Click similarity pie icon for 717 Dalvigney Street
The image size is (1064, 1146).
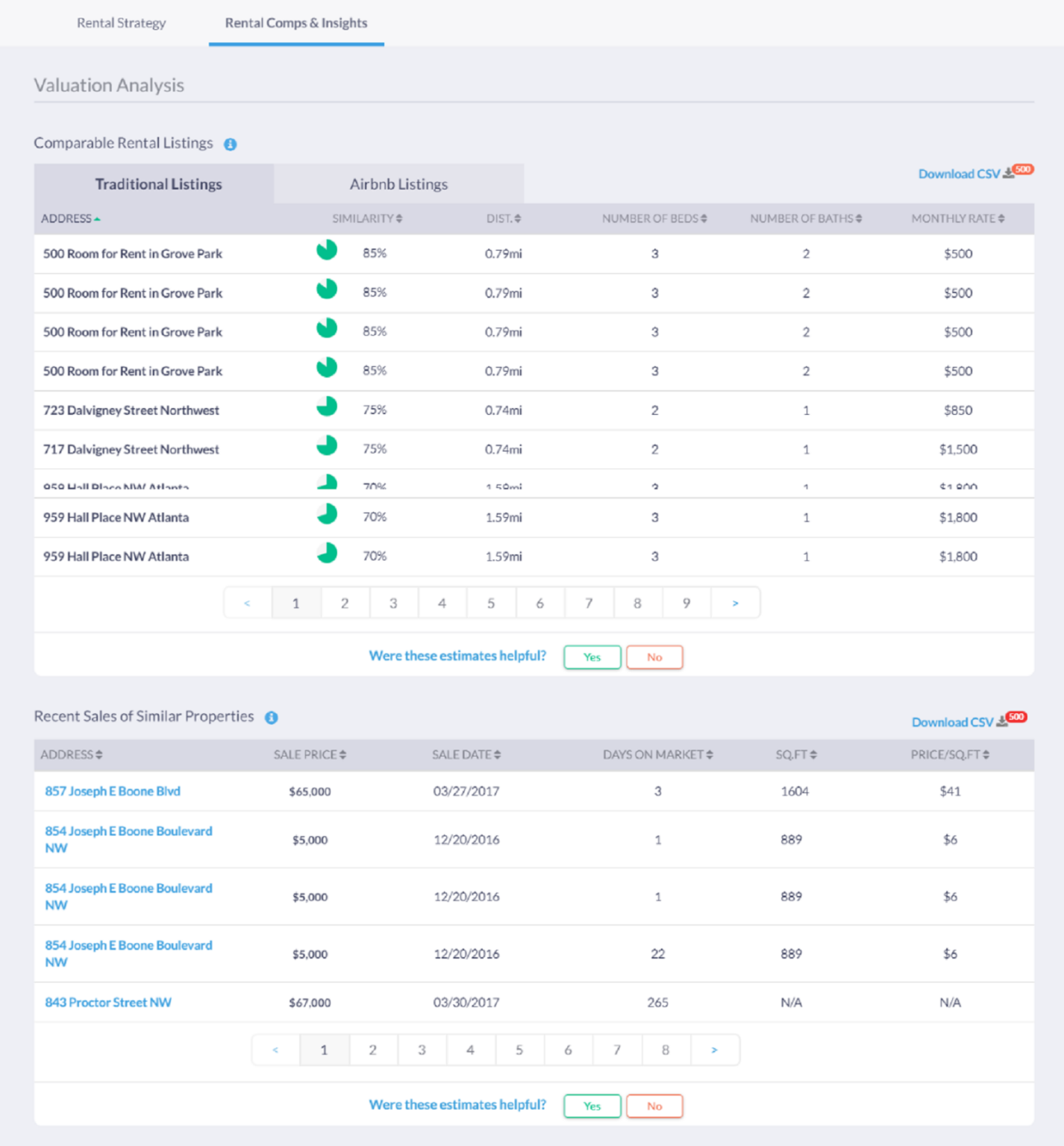[327, 446]
